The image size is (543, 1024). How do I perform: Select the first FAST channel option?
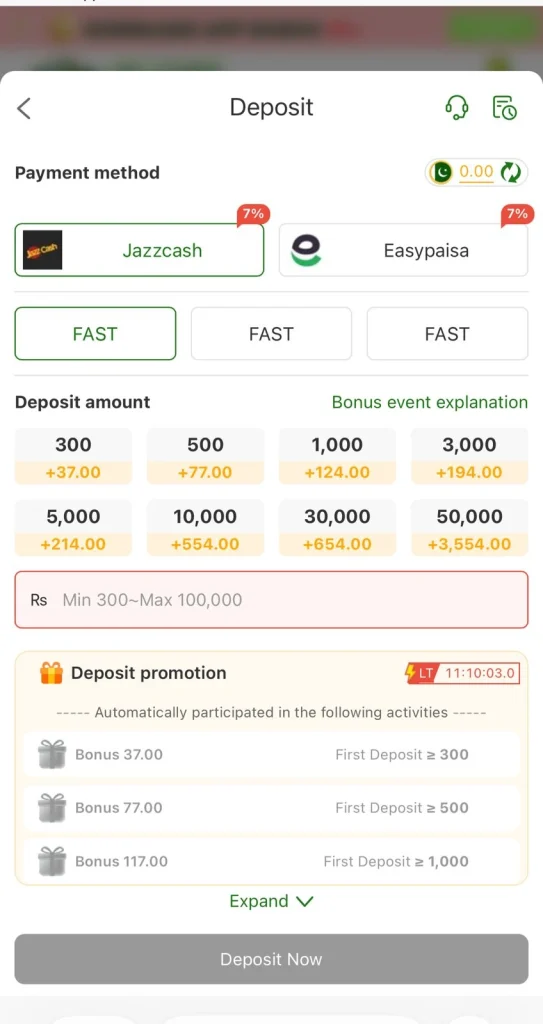(x=95, y=334)
